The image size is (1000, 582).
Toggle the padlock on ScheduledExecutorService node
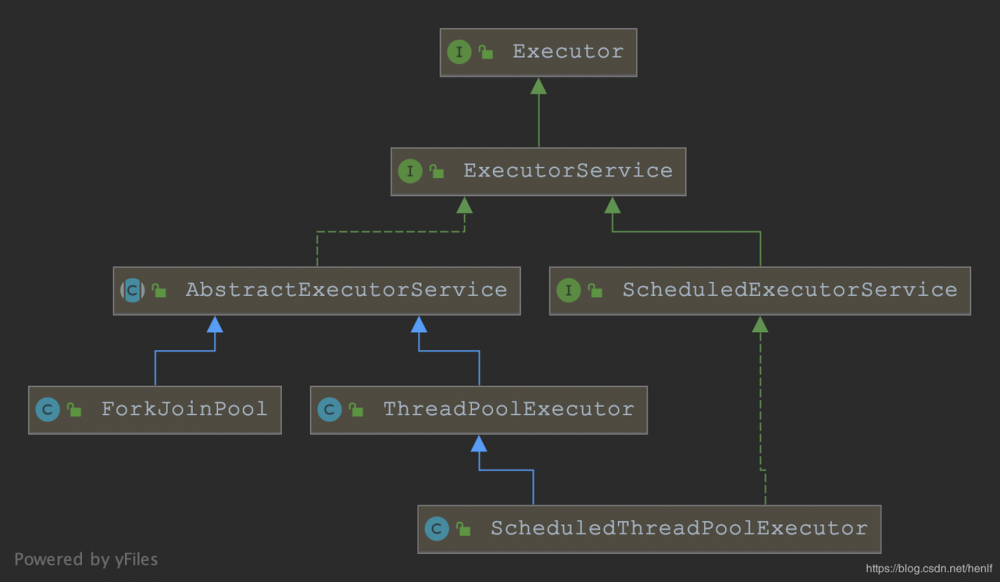click(595, 290)
